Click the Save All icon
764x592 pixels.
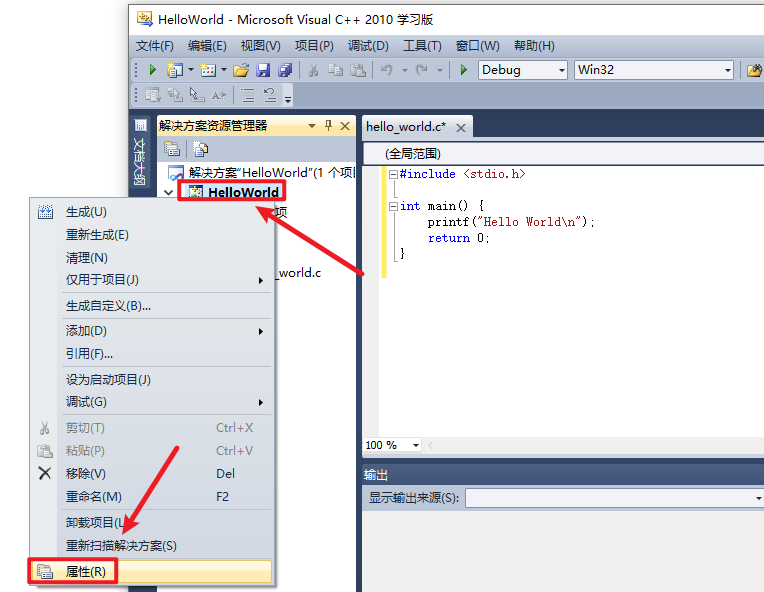(285, 70)
